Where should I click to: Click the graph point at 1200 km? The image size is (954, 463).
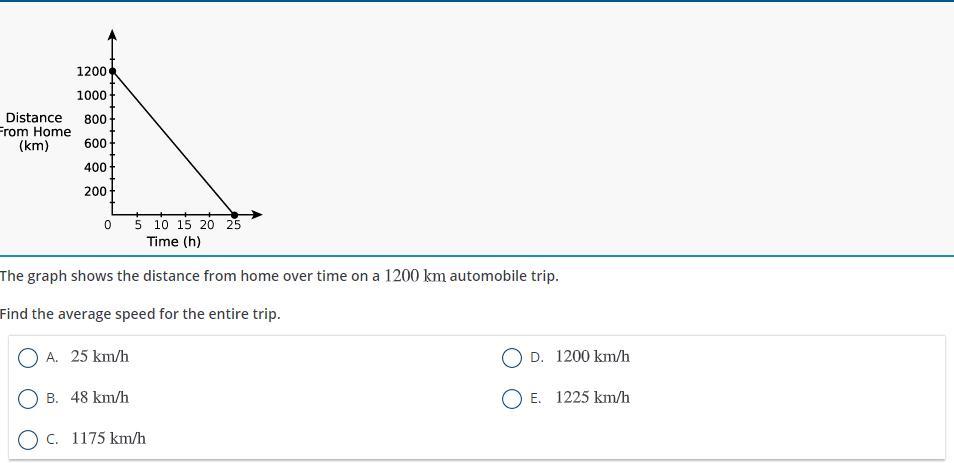pyautogui.click(x=112, y=71)
